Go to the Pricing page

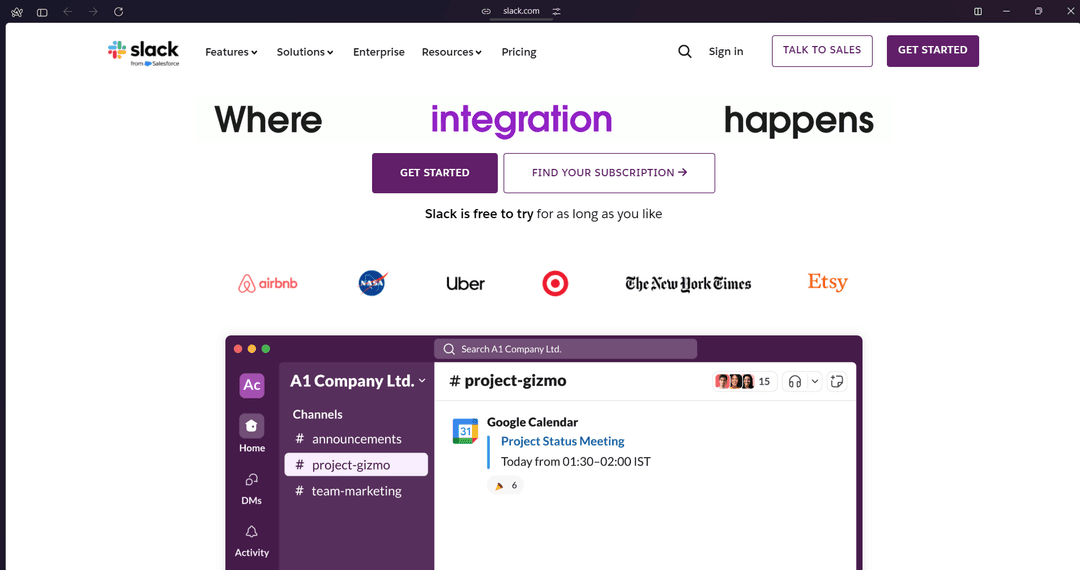click(519, 52)
